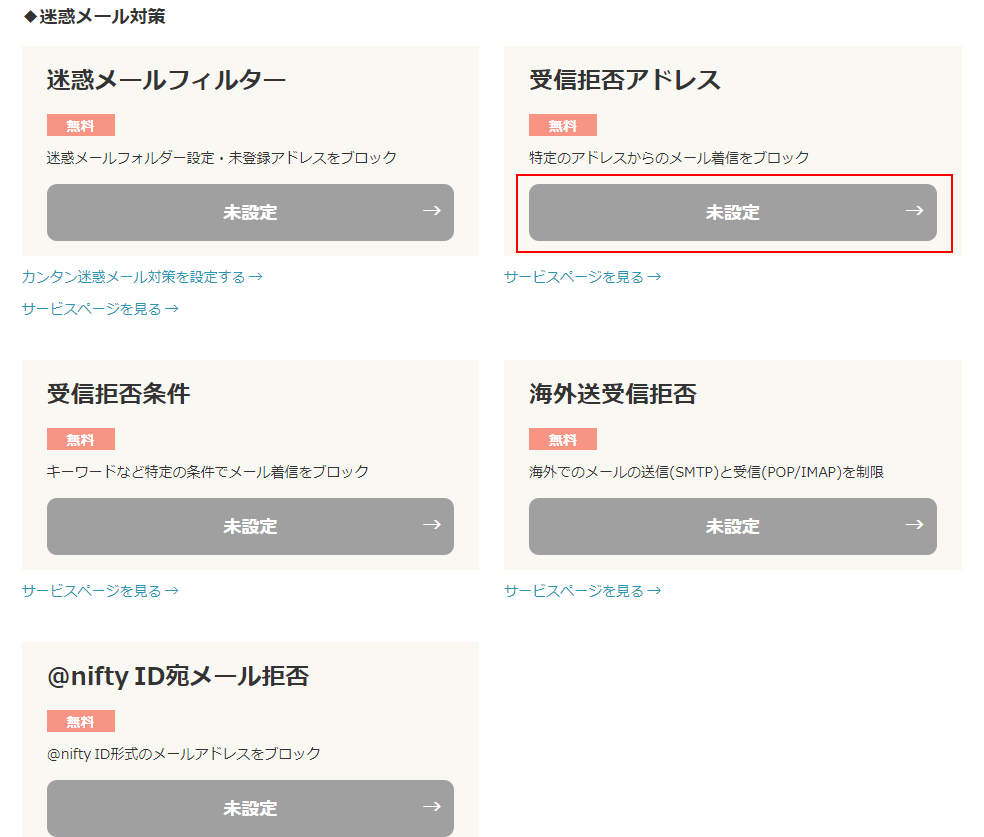This screenshot has height=837, width=984.
Task: Open @nifty ID宛メール拒否 未設定 button
Action: (x=250, y=808)
